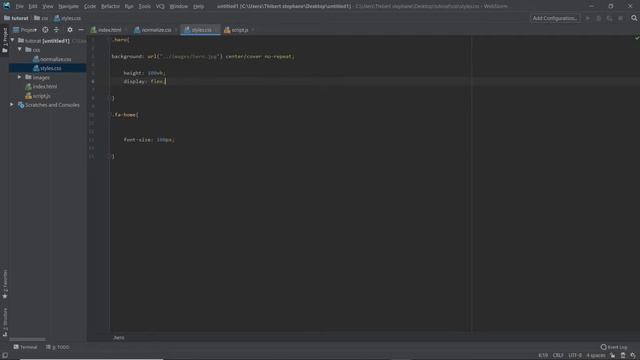
Task: Open the Code menu
Action: click(x=90, y=6)
